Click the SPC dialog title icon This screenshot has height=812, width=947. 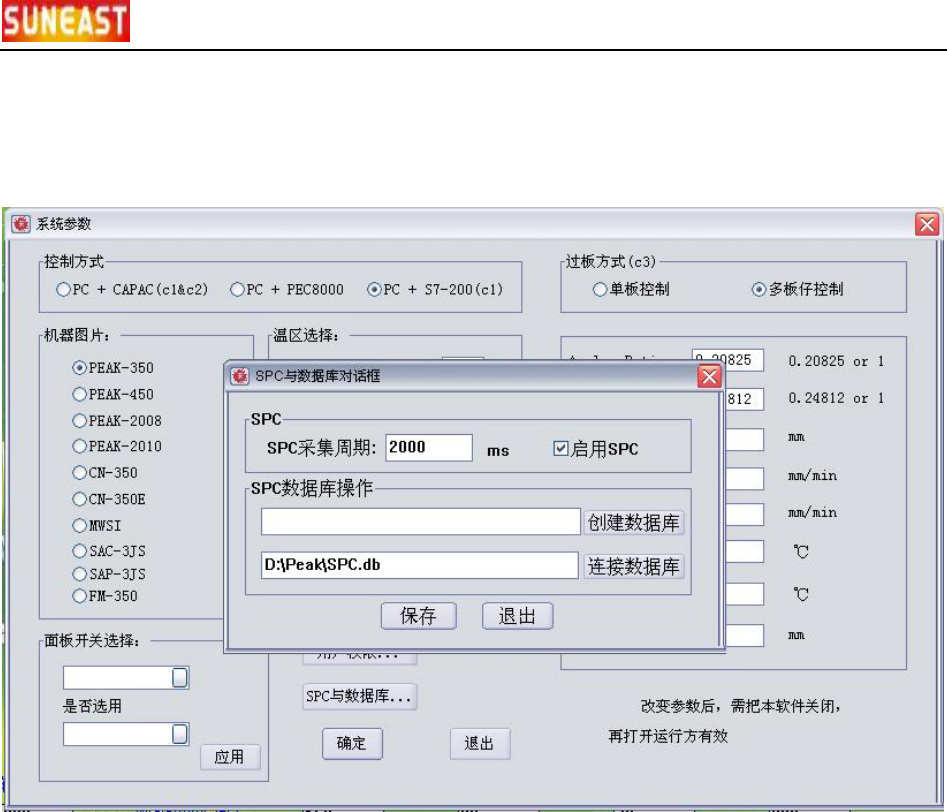pos(240,376)
